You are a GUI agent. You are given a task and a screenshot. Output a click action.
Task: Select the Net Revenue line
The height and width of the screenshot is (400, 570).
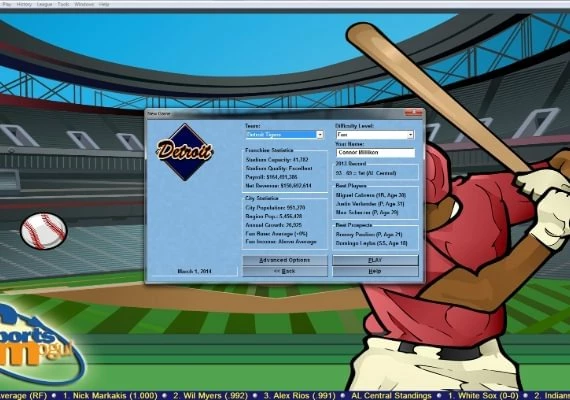pyautogui.click(x=278, y=185)
